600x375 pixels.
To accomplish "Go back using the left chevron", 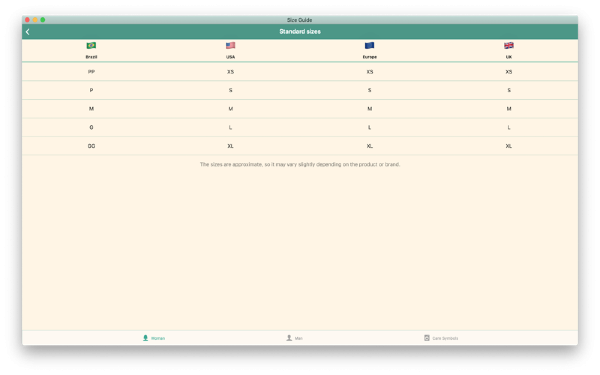I will coord(28,32).
